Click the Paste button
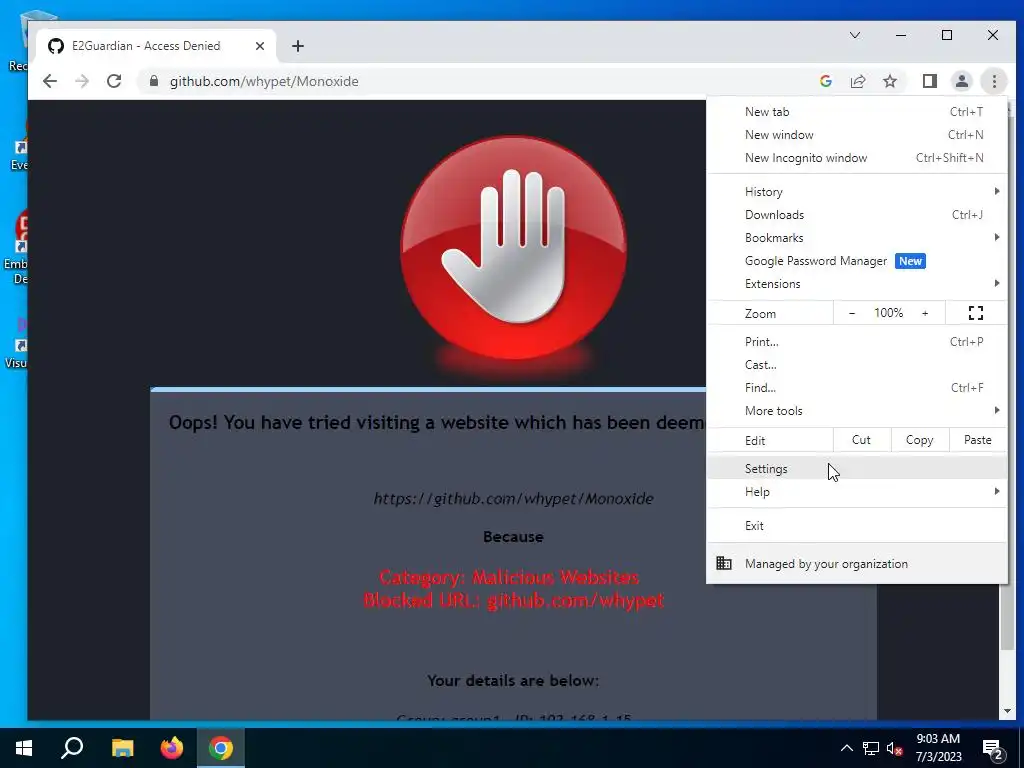 pos(978,440)
